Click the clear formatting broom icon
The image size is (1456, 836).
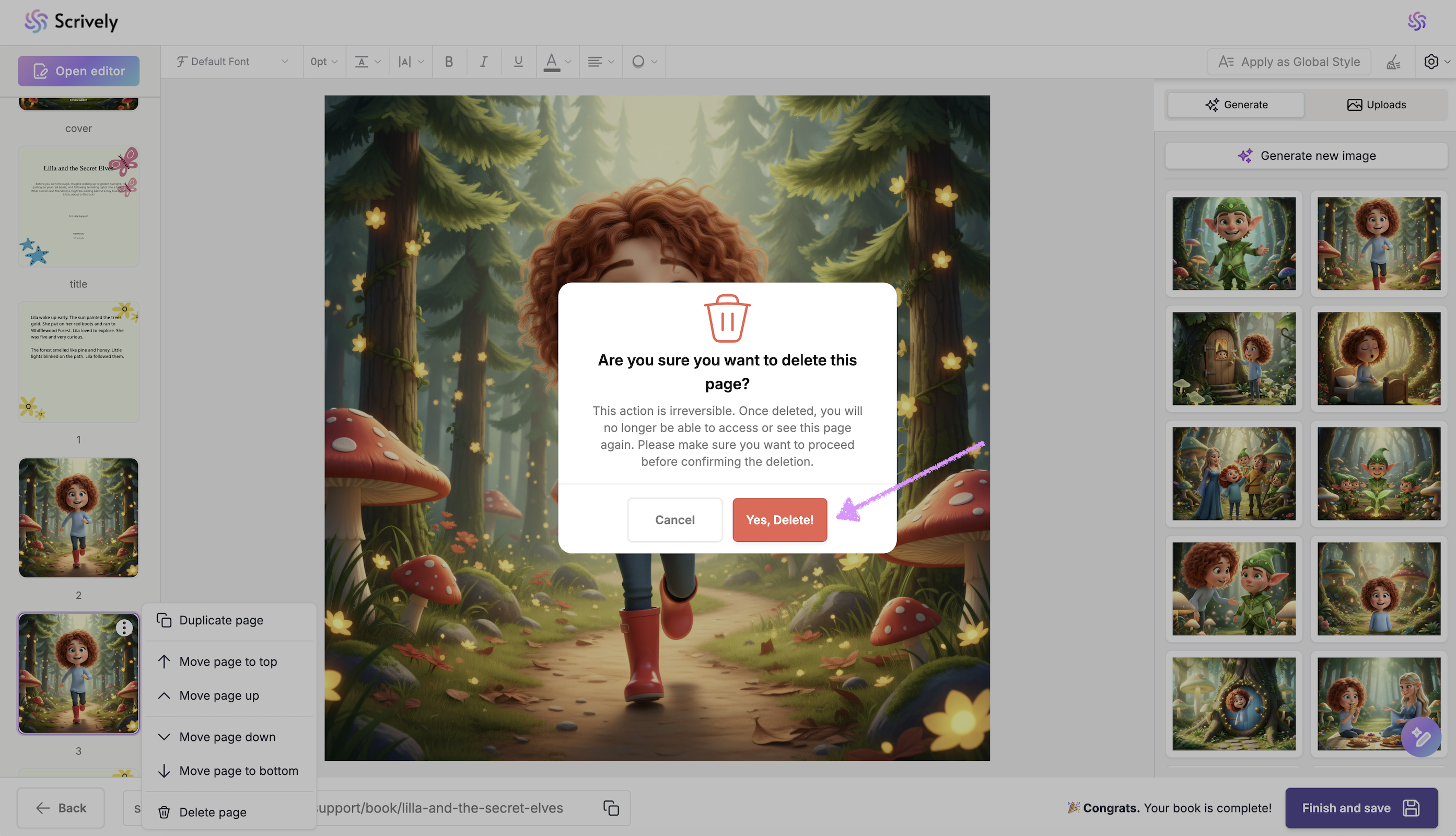tap(1393, 62)
